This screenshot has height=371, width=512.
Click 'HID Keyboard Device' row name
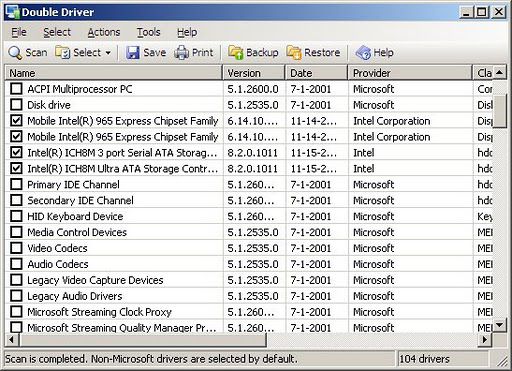75,216
